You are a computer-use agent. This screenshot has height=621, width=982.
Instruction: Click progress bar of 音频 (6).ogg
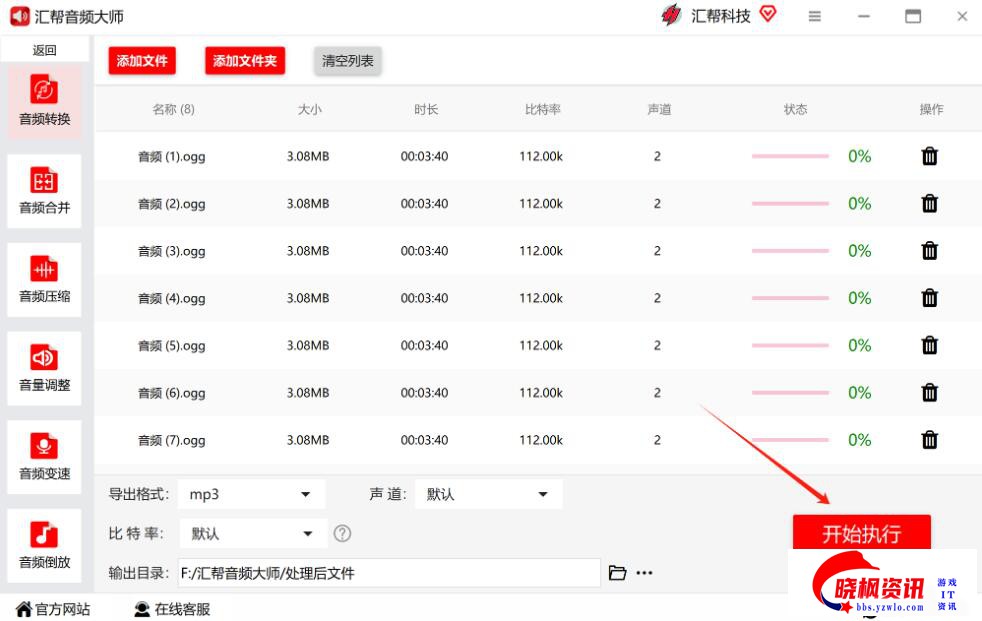pos(790,393)
